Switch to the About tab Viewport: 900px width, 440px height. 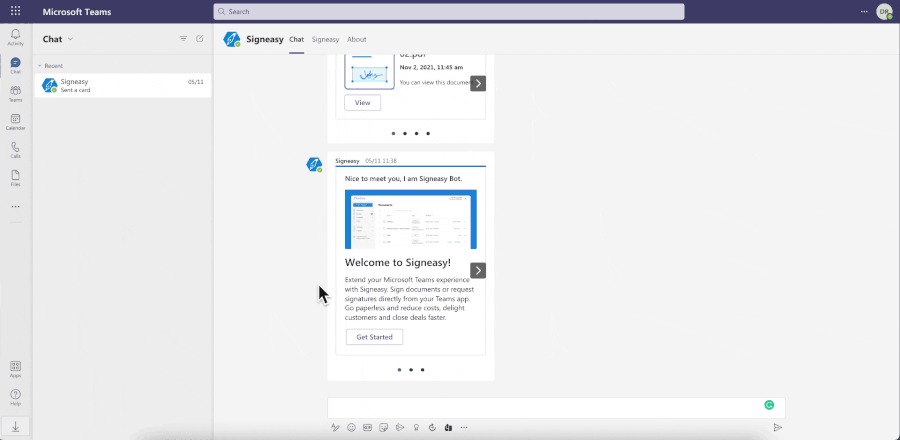pos(356,40)
